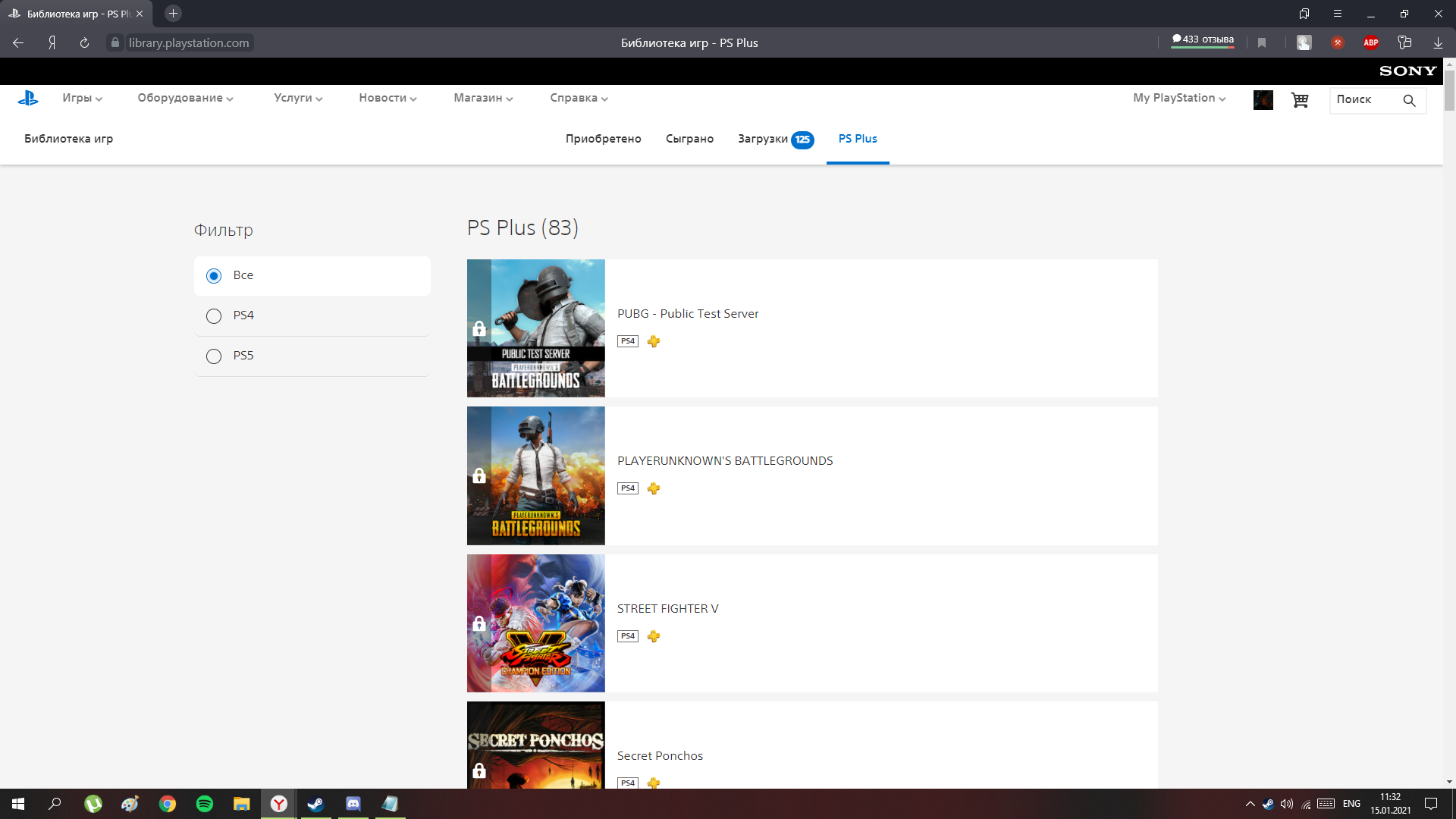The height and width of the screenshot is (819, 1456).
Task: Click the PS Plus icon under PLAYERUNKNOWN'S BATTLEGROUNDS
Action: coord(654,488)
